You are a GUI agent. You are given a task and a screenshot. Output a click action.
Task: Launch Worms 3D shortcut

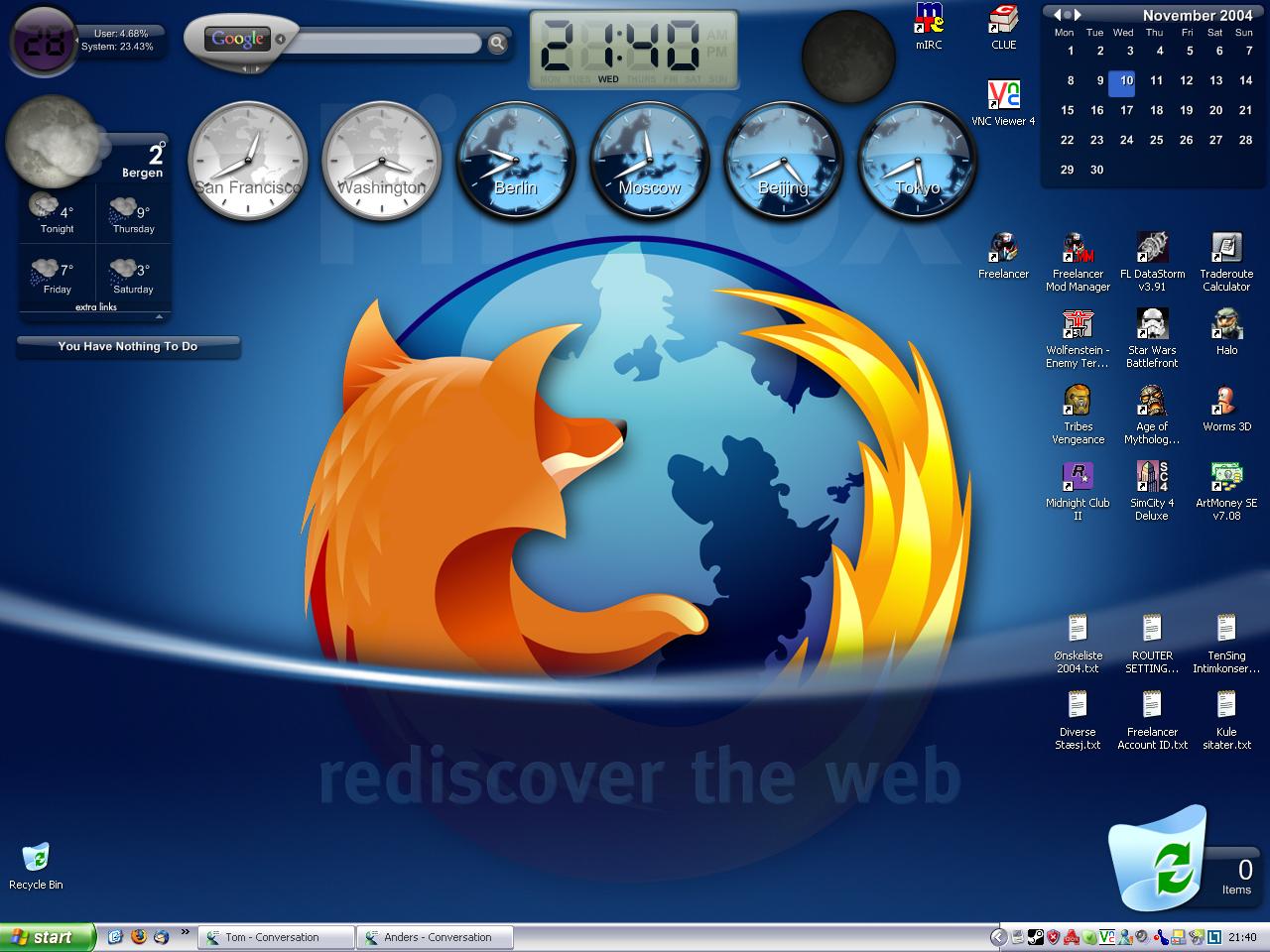(1226, 409)
